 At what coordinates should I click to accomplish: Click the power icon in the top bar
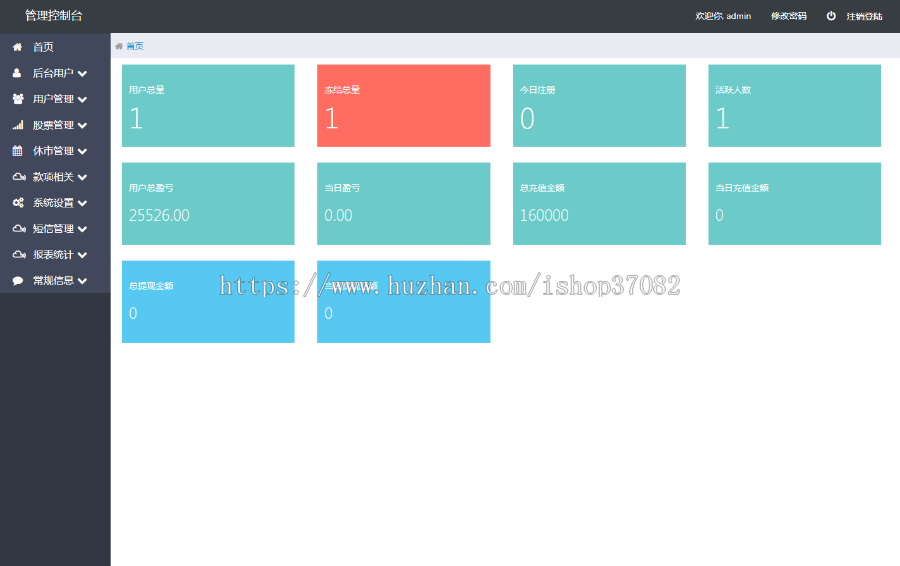831,16
